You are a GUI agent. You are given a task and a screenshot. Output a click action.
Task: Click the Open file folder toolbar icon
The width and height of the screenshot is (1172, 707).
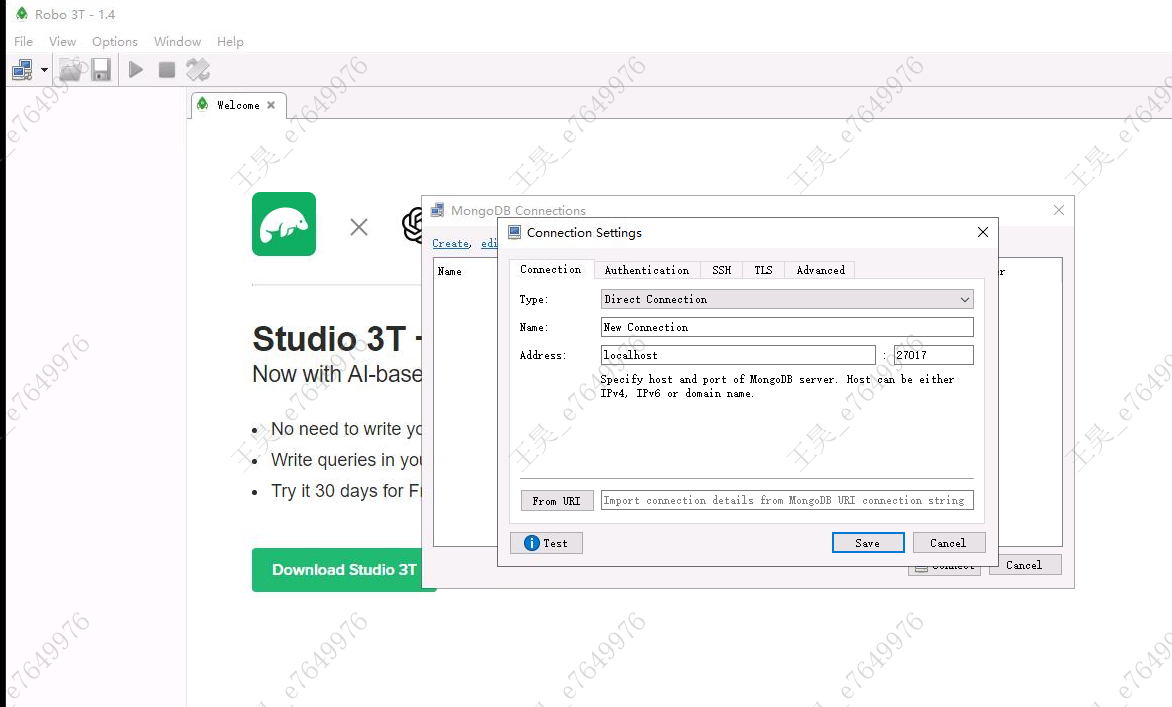(x=71, y=70)
